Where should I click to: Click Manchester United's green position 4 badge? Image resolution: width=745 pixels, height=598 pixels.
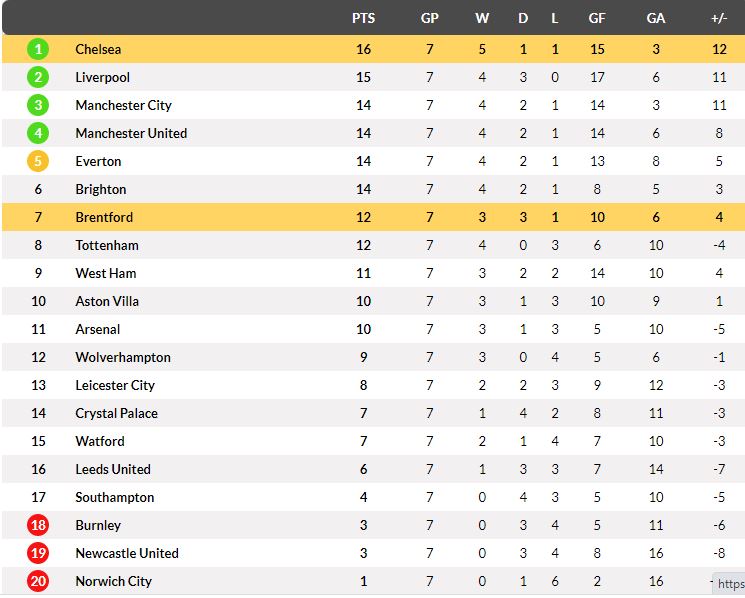pyautogui.click(x=38, y=133)
